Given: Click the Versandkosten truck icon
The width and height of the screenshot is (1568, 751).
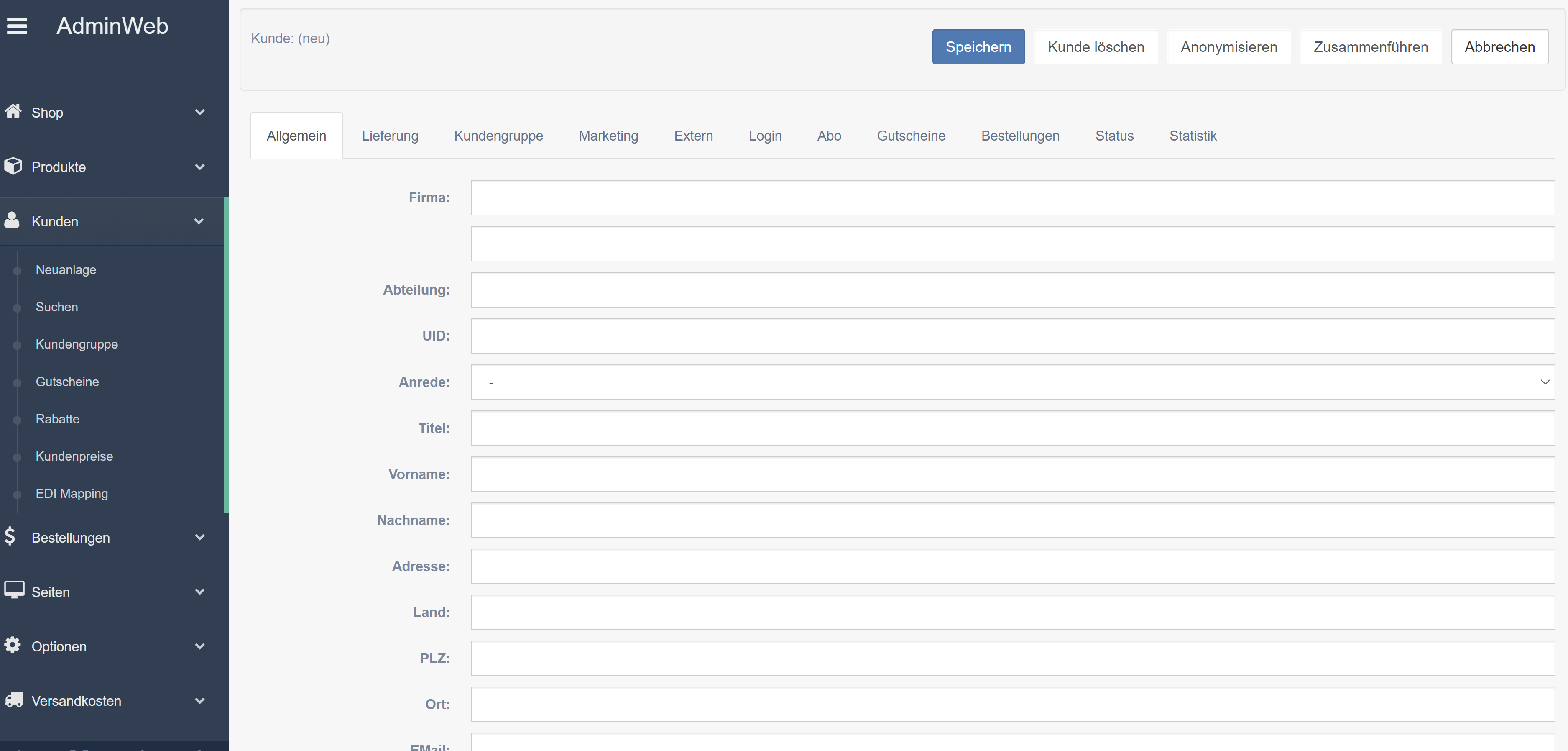Looking at the screenshot, I should (14, 700).
